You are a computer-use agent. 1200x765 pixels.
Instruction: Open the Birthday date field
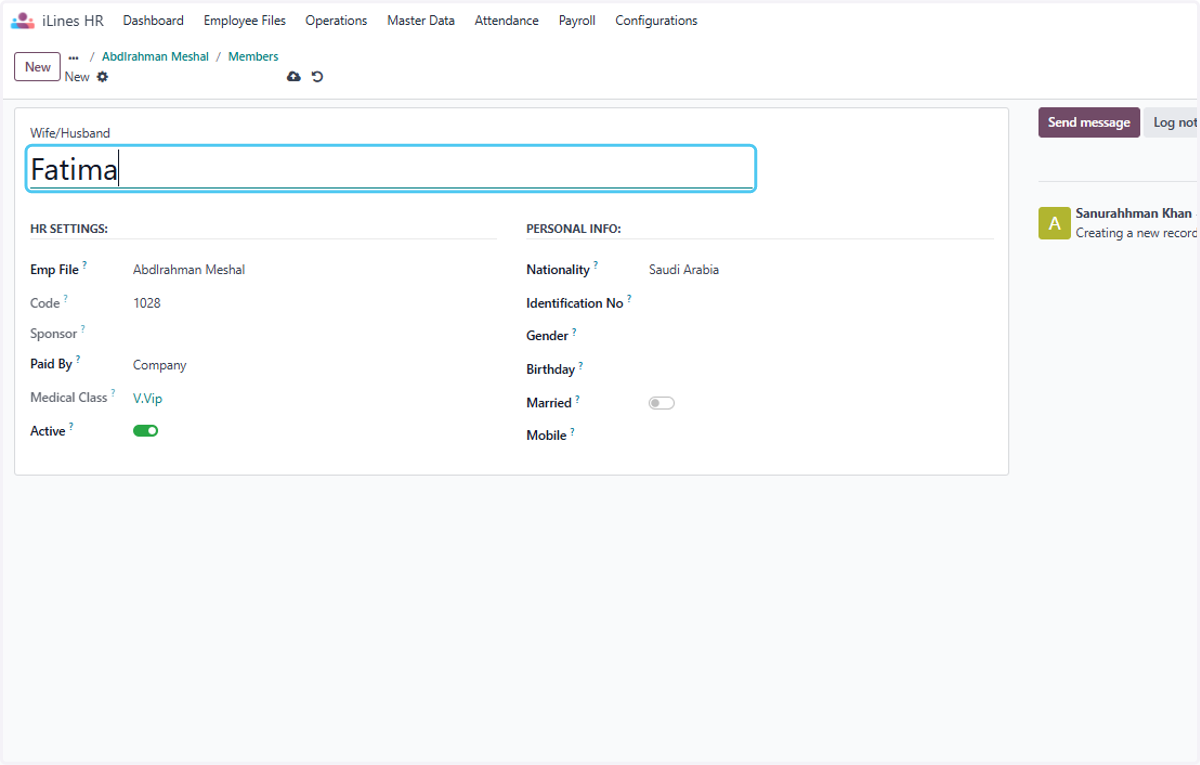(820, 369)
